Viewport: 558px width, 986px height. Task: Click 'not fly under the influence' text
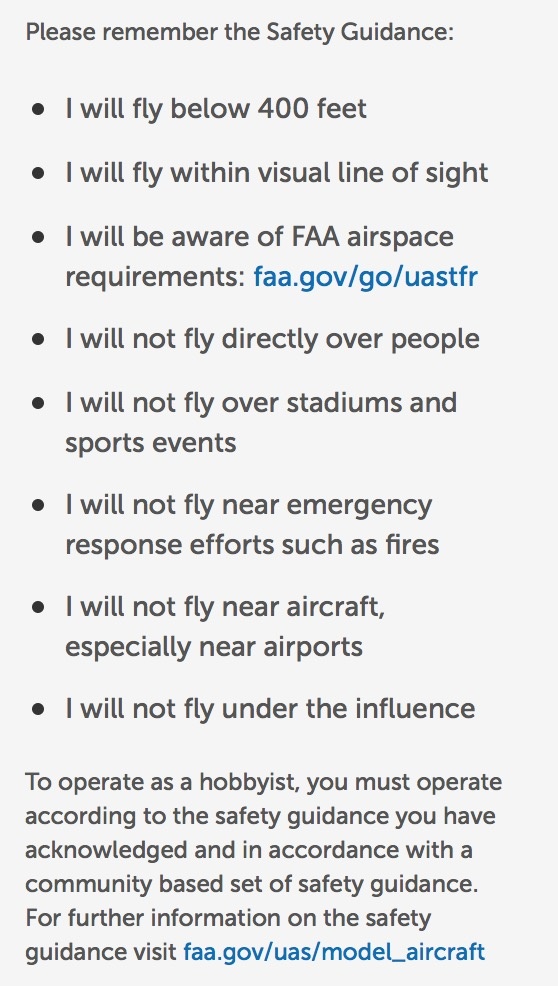point(303,709)
